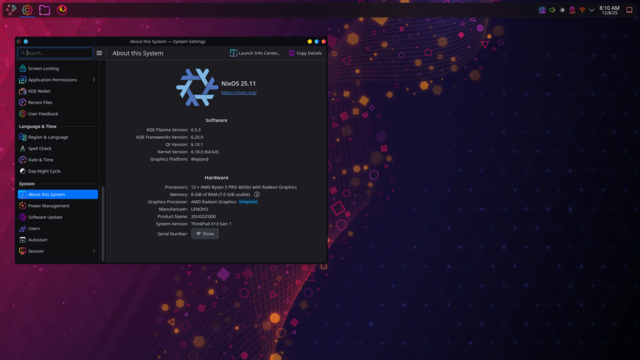Viewport: 640px width, 360px height.
Task: Click the window menu icon in the title bar
Action: pos(19,42)
